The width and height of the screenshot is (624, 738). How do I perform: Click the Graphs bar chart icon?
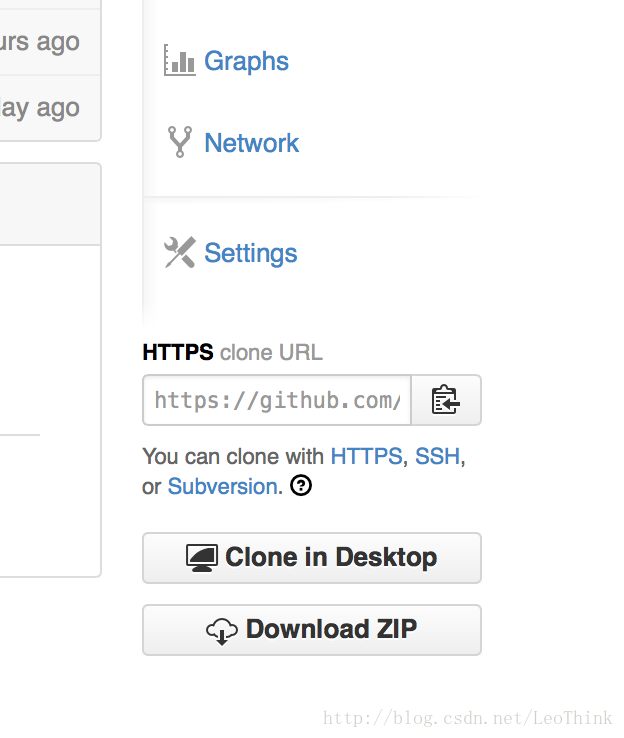179,60
